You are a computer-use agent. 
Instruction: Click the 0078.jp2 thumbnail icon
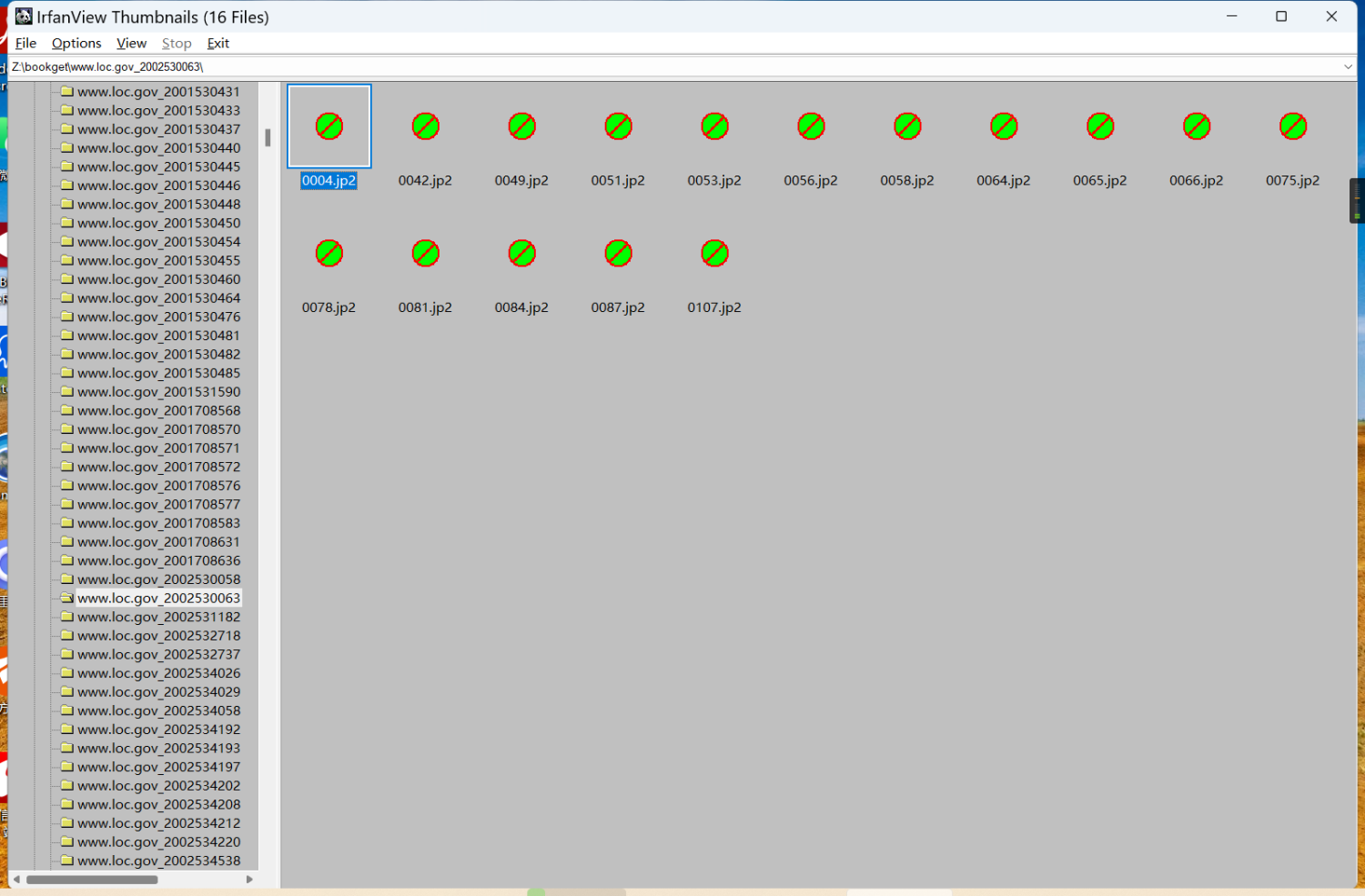[x=329, y=254]
